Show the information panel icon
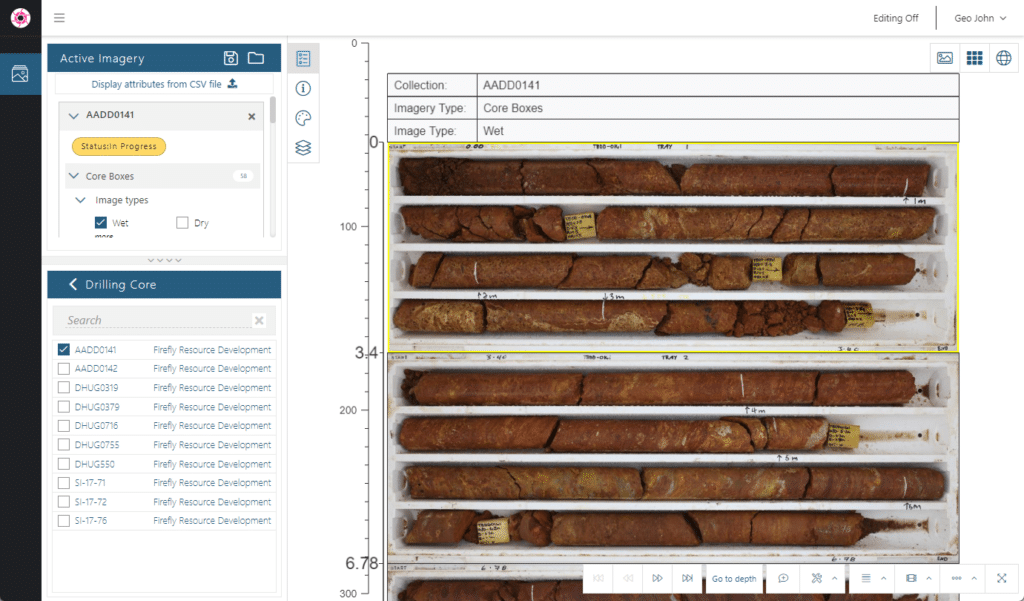Image resolution: width=1024 pixels, height=601 pixels. pos(303,88)
